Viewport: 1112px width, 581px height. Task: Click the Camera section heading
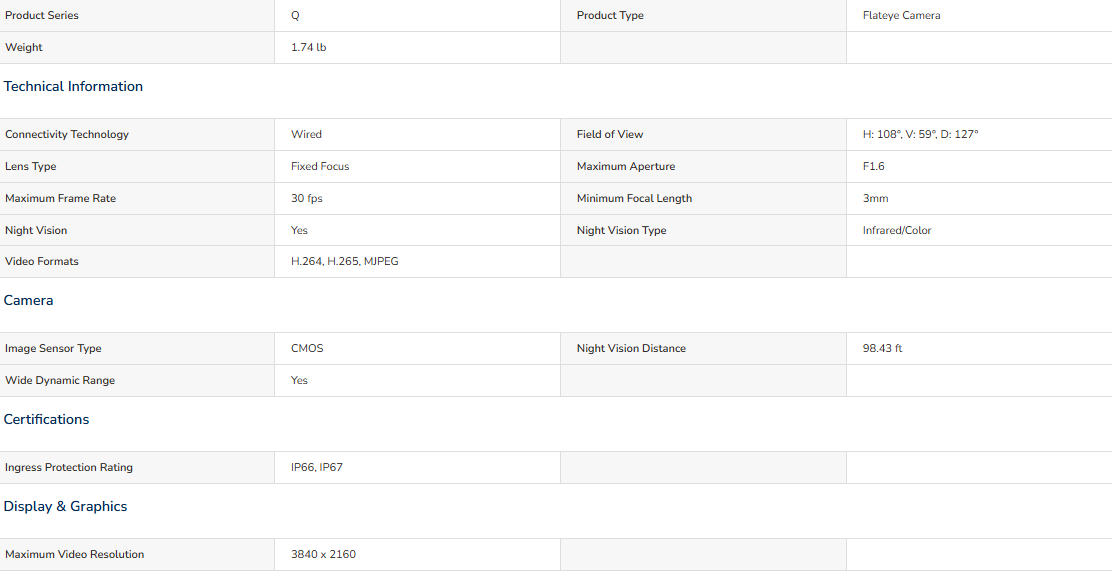pos(28,301)
